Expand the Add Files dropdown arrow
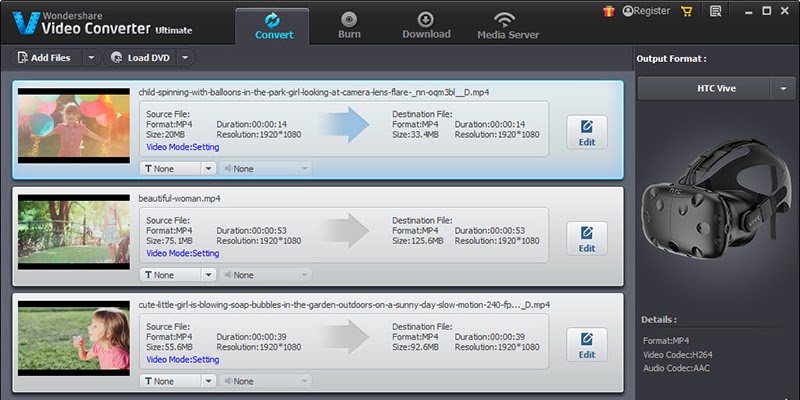Screen dimensions: 800x400 tap(91, 58)
